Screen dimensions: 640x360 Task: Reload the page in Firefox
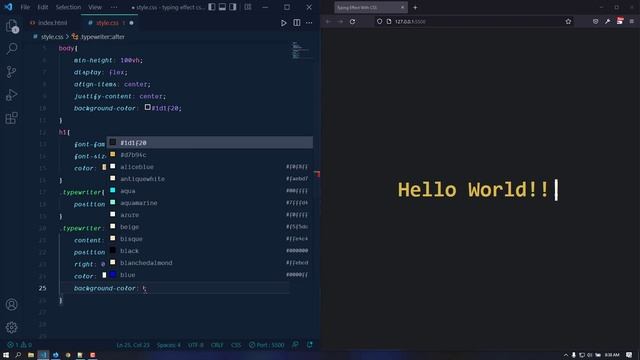[x=352, y=21]
